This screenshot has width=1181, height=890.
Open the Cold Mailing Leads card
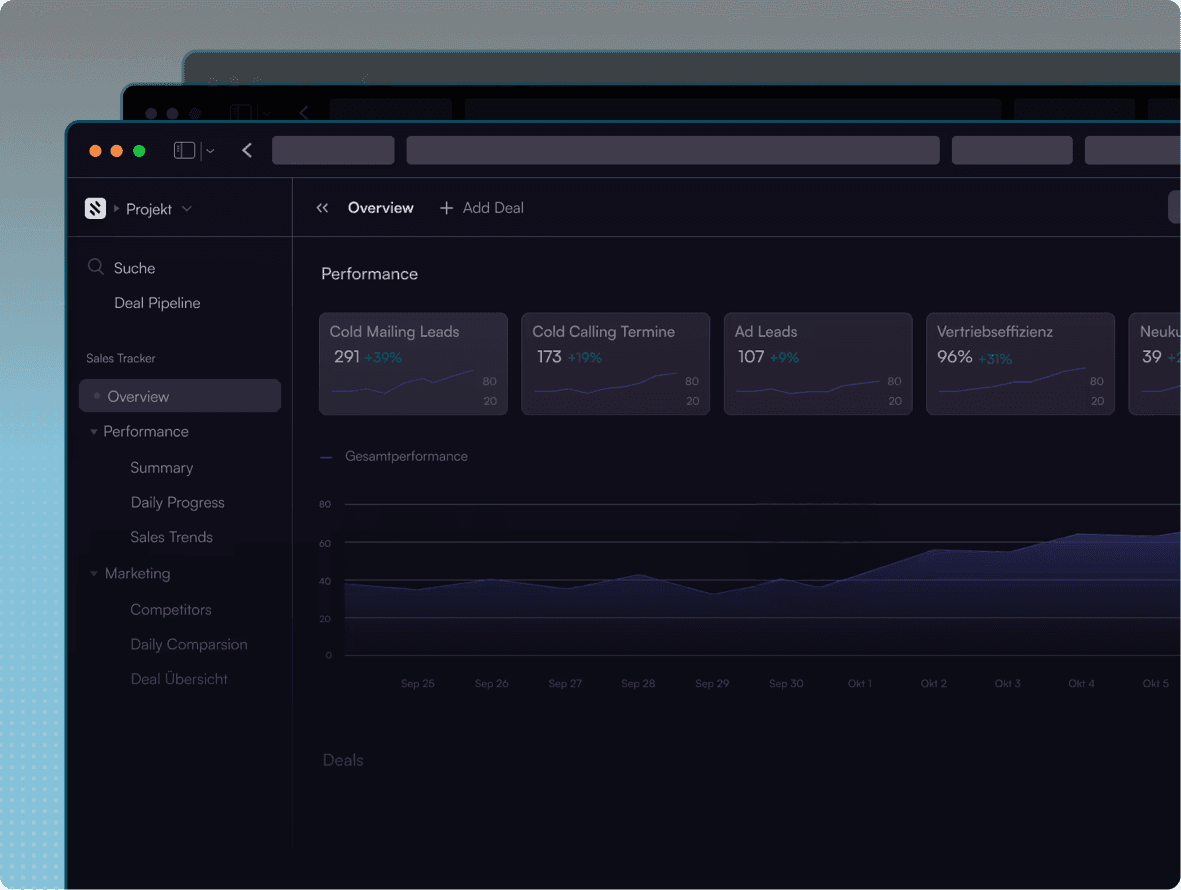click(x=413, y=364)
